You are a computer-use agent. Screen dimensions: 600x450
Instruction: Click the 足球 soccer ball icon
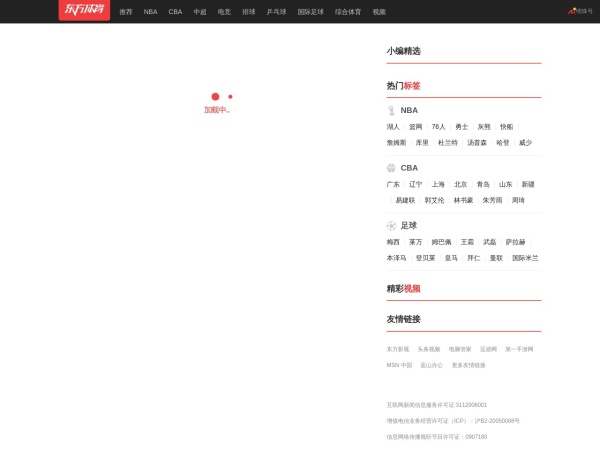pyautogui.click(x=391, y=226)
